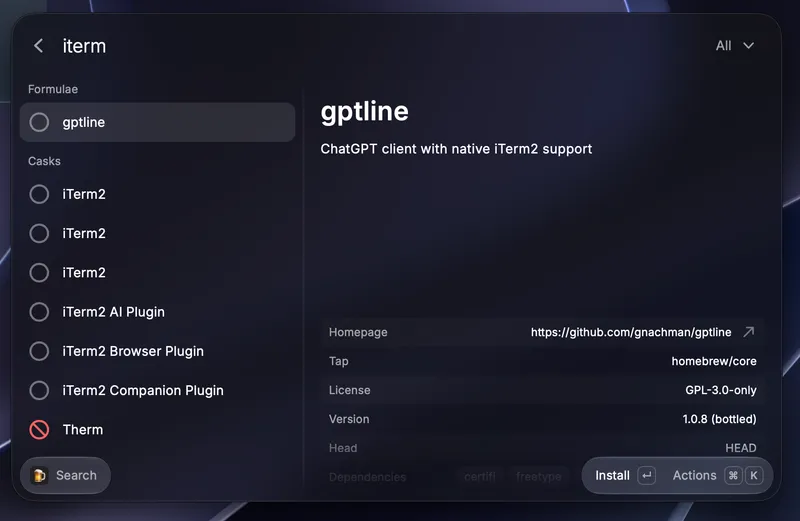The image size is (800, 521).
Task: Click the Casks section header
Action: (44, 161)
